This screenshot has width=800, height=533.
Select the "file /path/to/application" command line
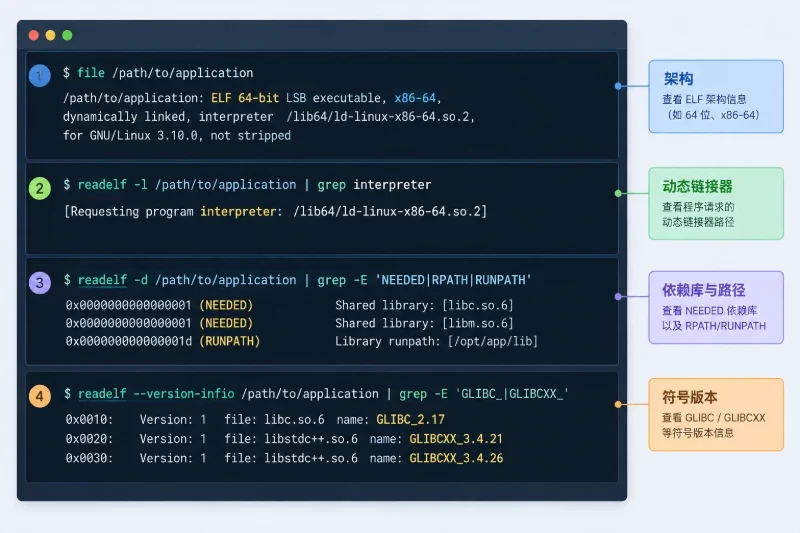click(158, 73)
